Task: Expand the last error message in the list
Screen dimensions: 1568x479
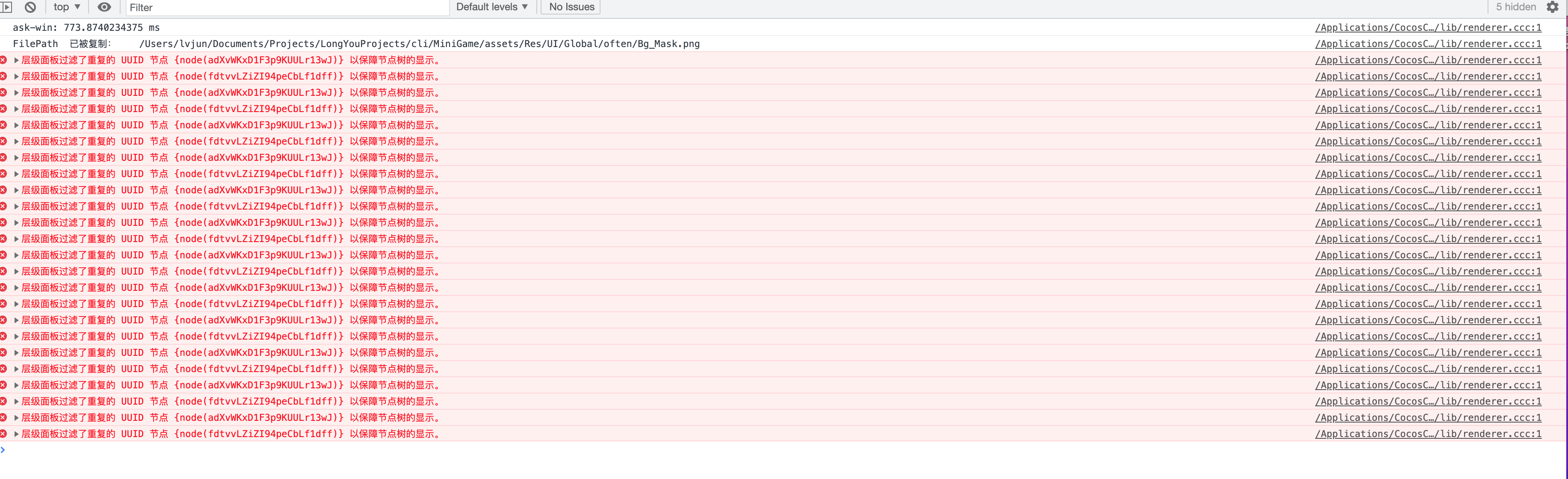Action: click(16, 434)
